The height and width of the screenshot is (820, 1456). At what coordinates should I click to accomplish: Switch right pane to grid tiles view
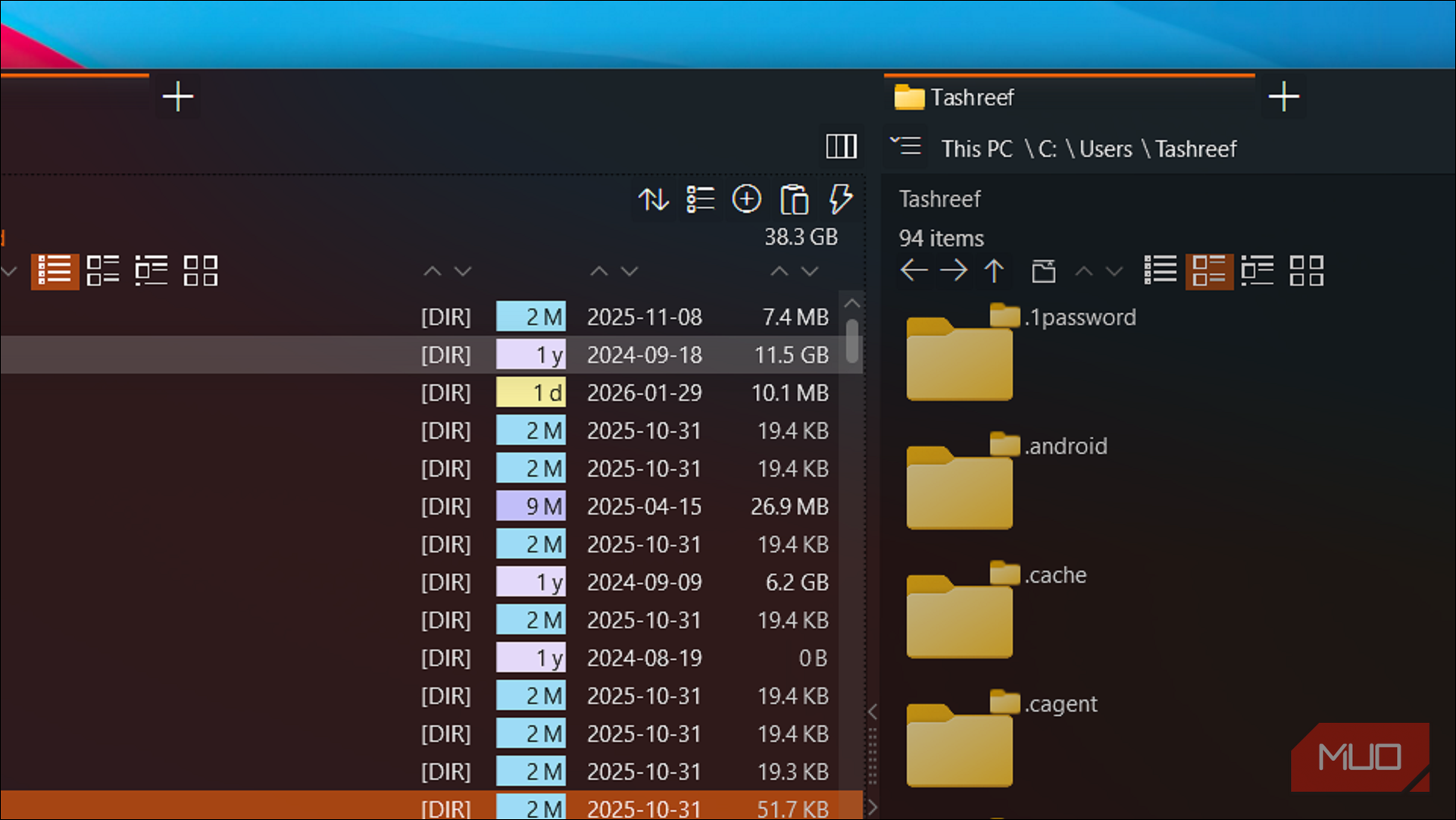1307,271
